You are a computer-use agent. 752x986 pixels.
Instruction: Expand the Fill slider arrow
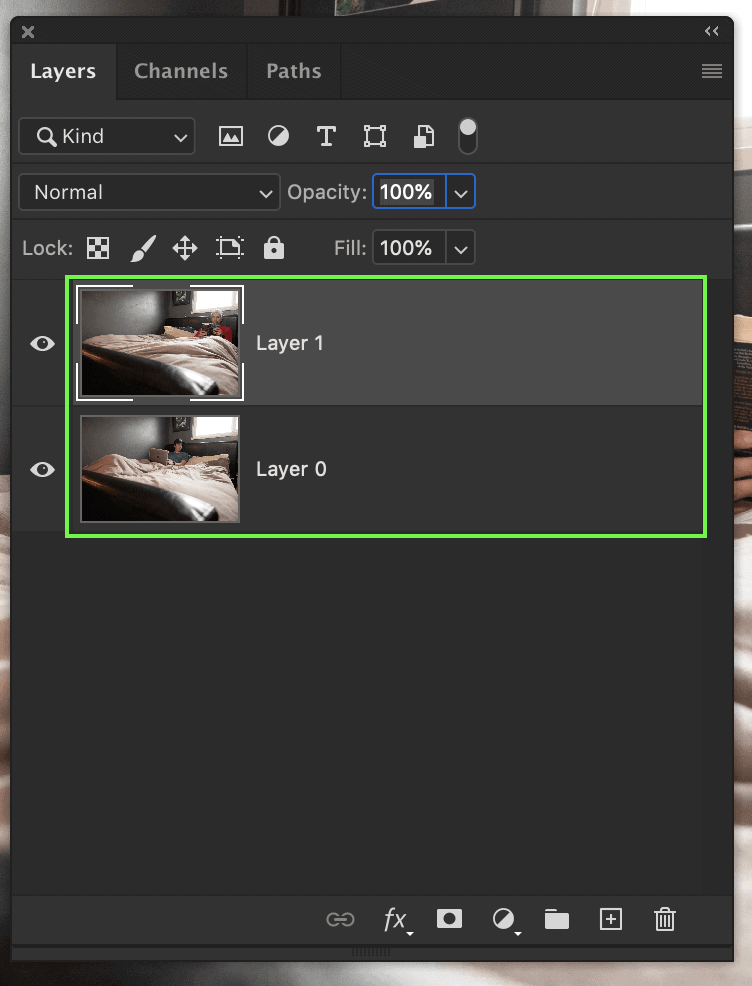(461, 248)
